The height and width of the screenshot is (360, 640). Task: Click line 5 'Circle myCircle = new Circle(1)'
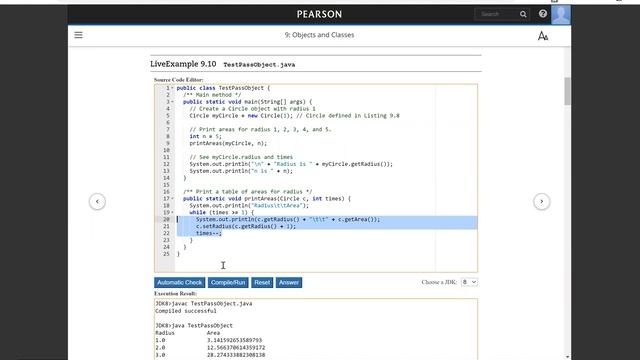click(x=294, y=116)
